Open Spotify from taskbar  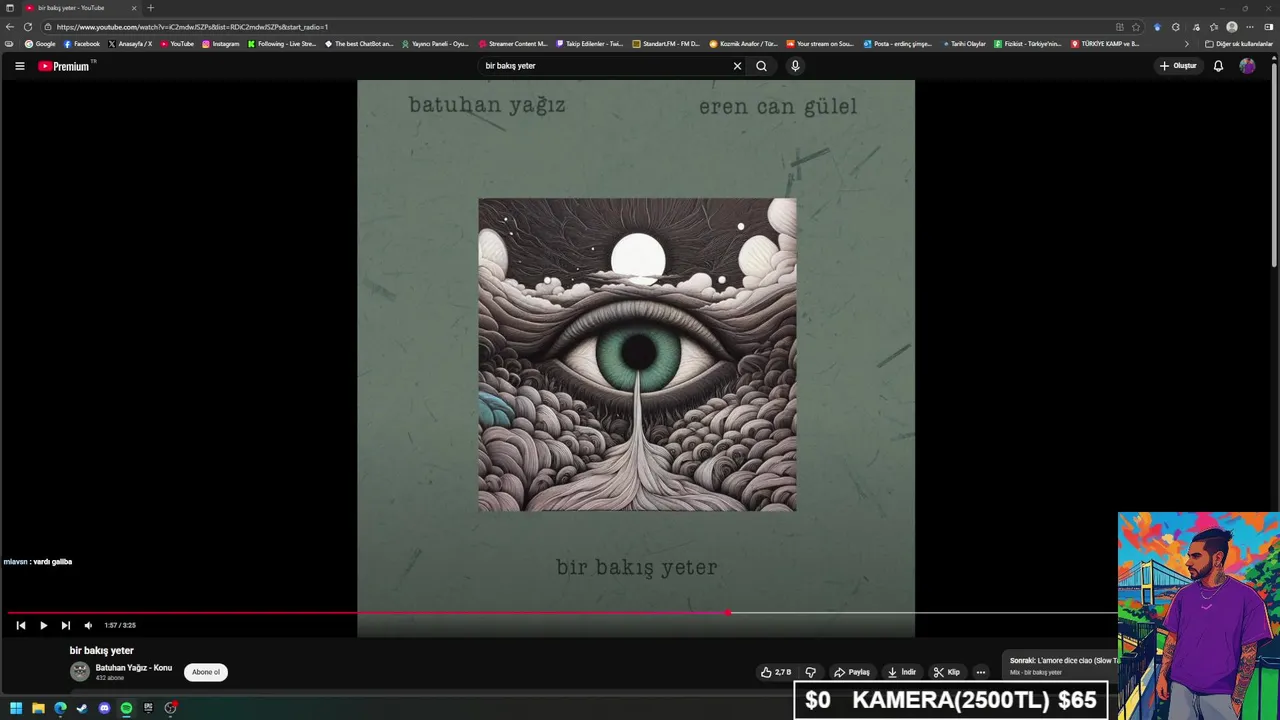click(x=126, y=708)
